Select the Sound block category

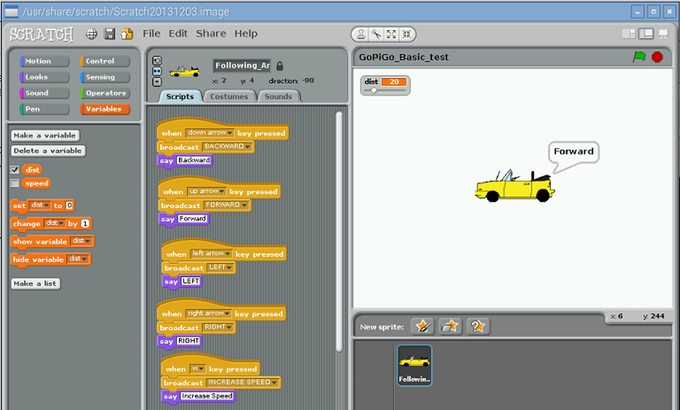pyautogui.click(x=44, y=93)
